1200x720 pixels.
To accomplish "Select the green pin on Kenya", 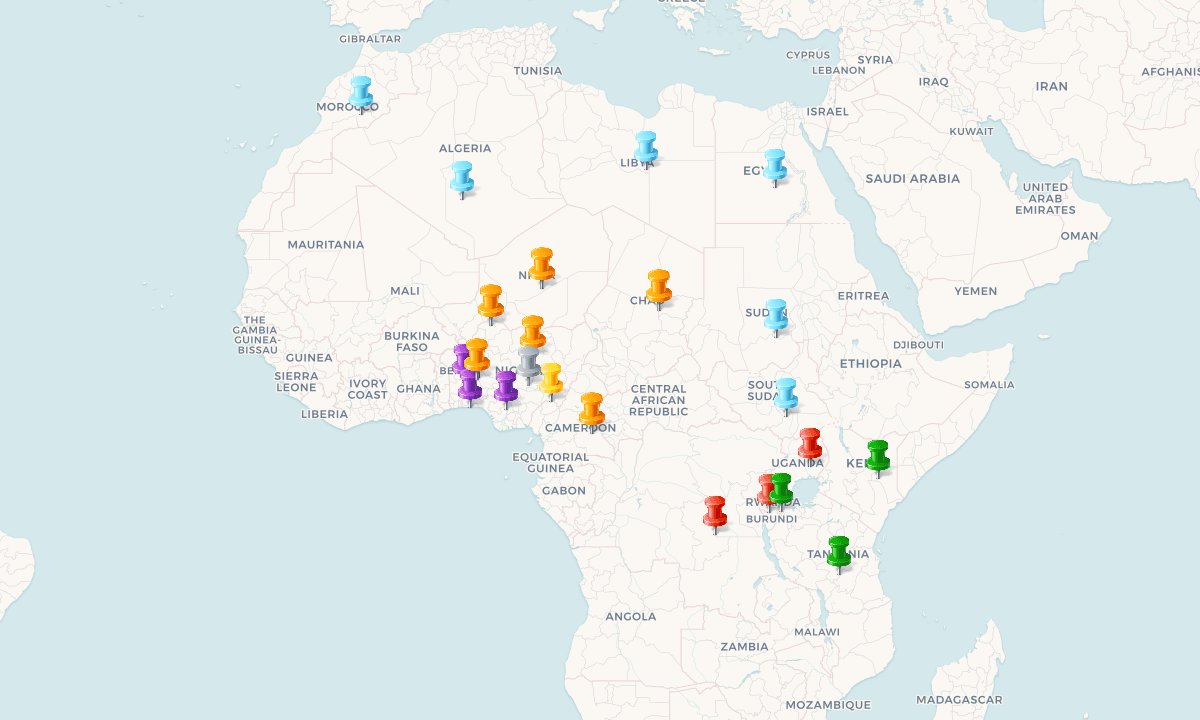I will (x=878, y=455).
